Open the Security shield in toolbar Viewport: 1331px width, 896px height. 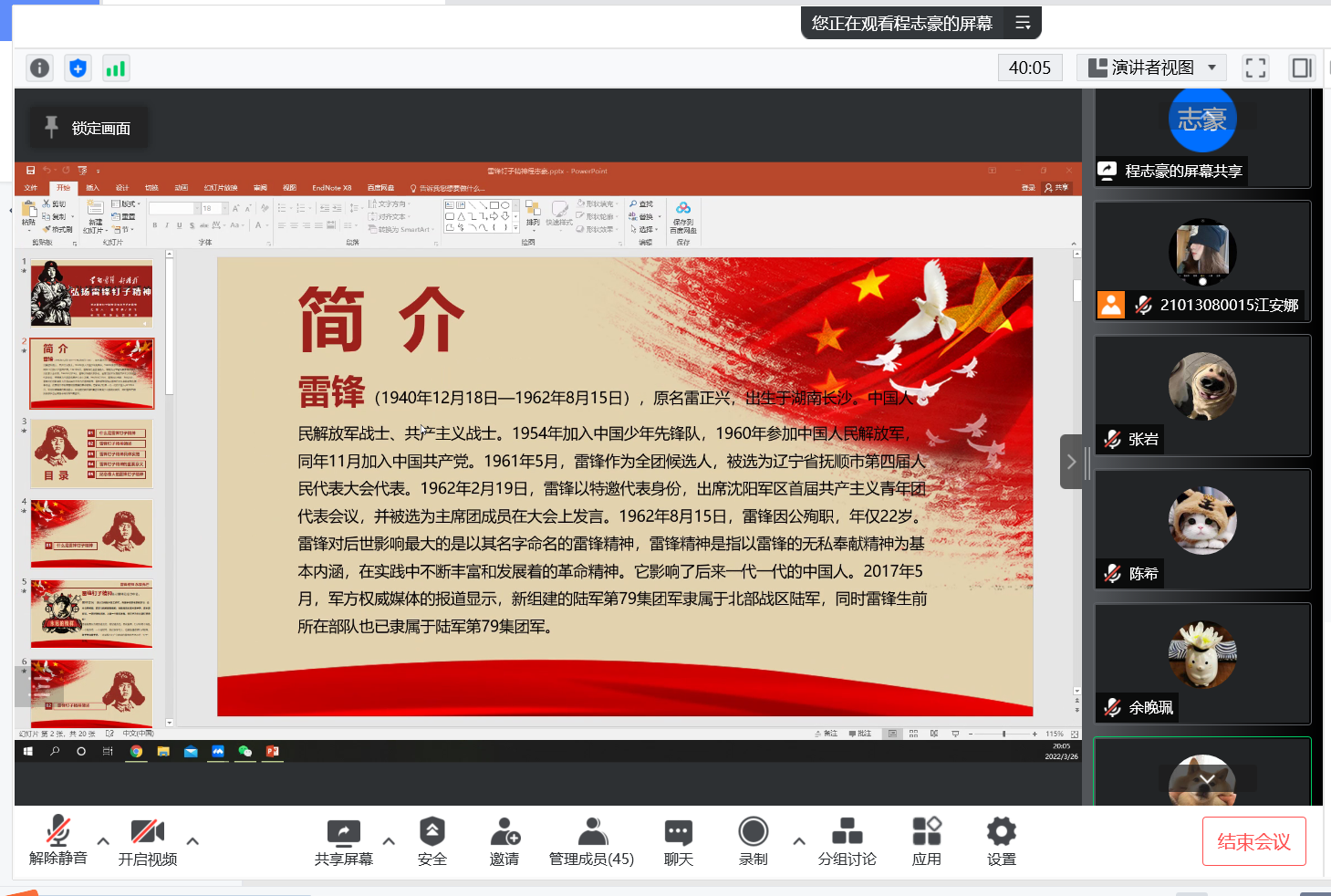[432, 840]
